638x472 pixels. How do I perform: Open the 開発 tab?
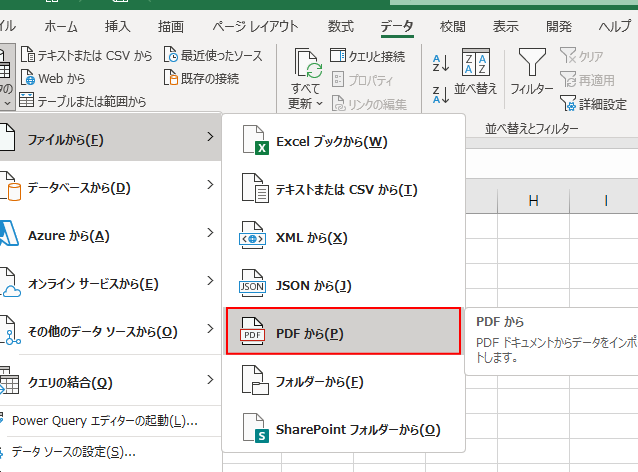point(559,26)
